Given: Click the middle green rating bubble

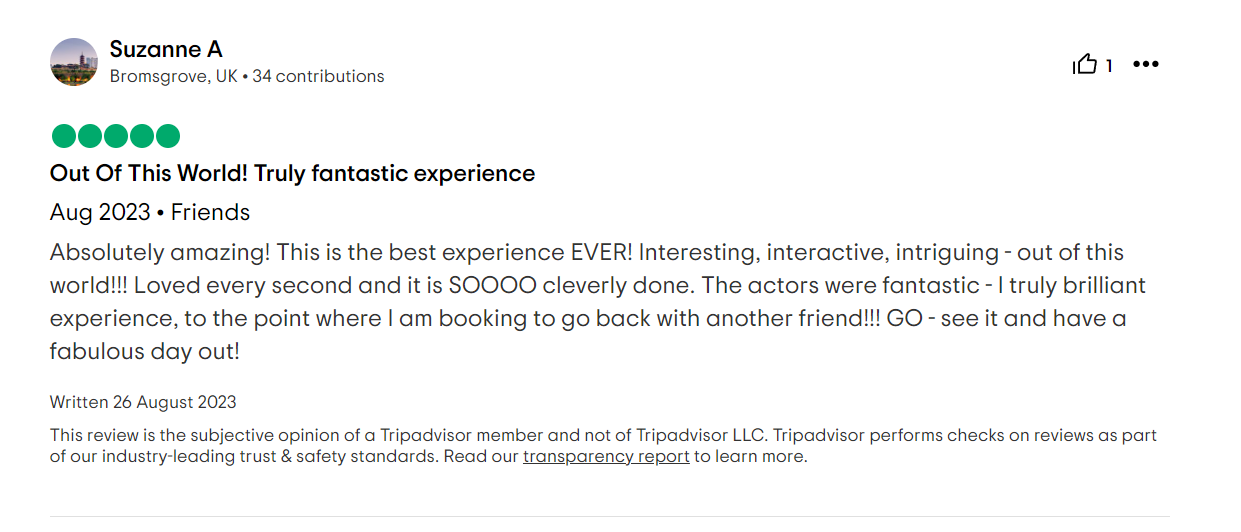Looking at the screenshot, I should (x=116, y=136).
